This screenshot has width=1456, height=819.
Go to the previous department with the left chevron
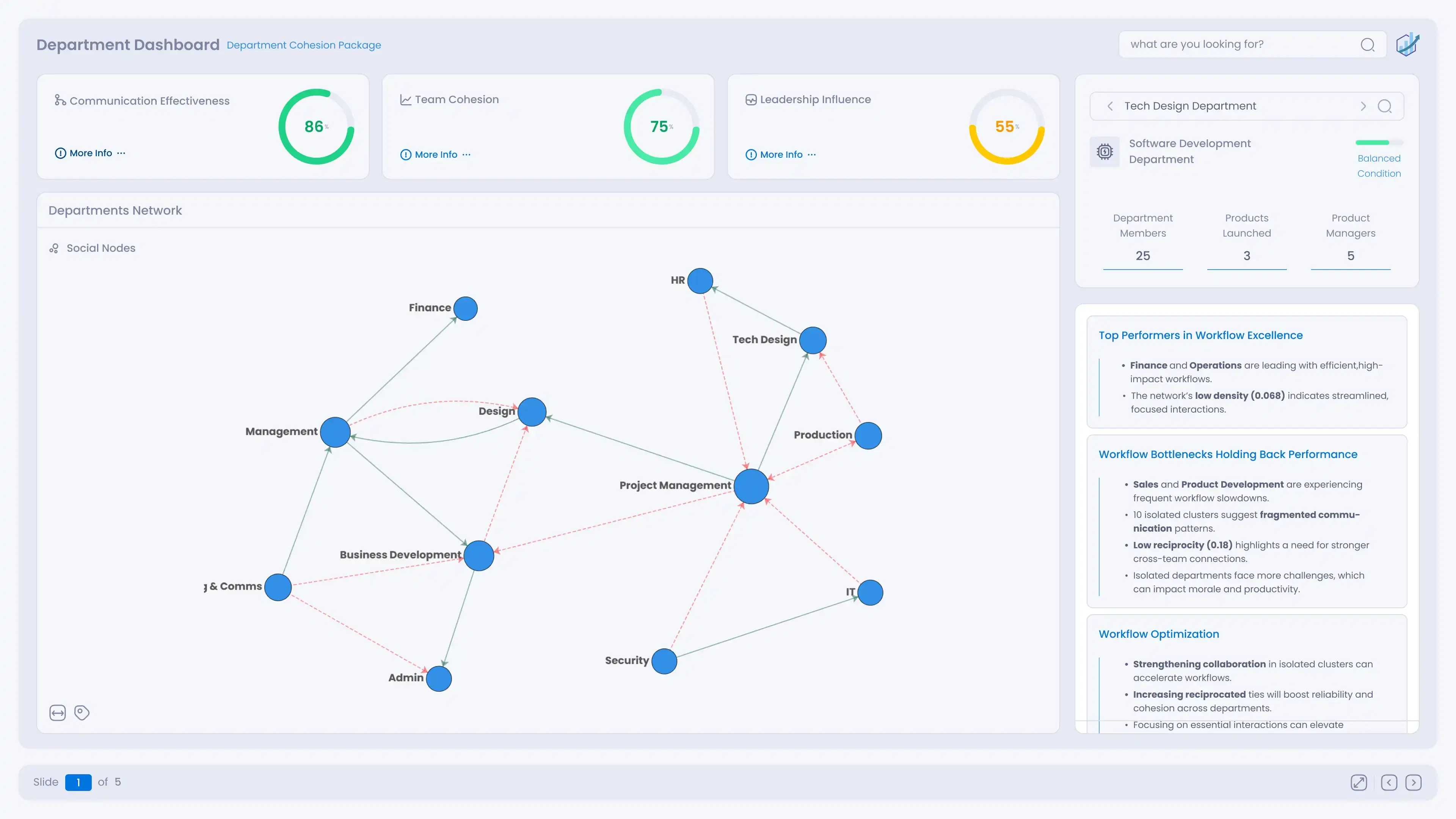coord(1110,106)
